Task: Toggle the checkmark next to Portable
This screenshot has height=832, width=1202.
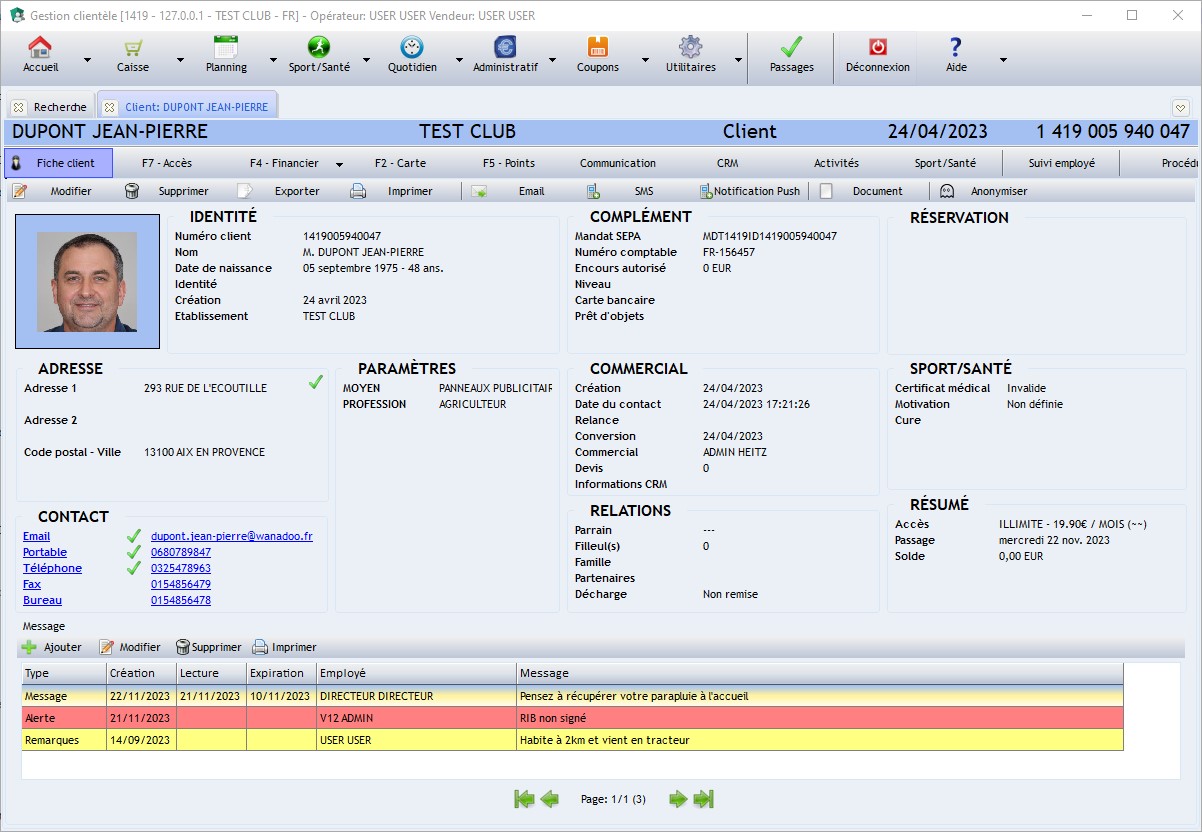Action: click(x=134, y=552)
